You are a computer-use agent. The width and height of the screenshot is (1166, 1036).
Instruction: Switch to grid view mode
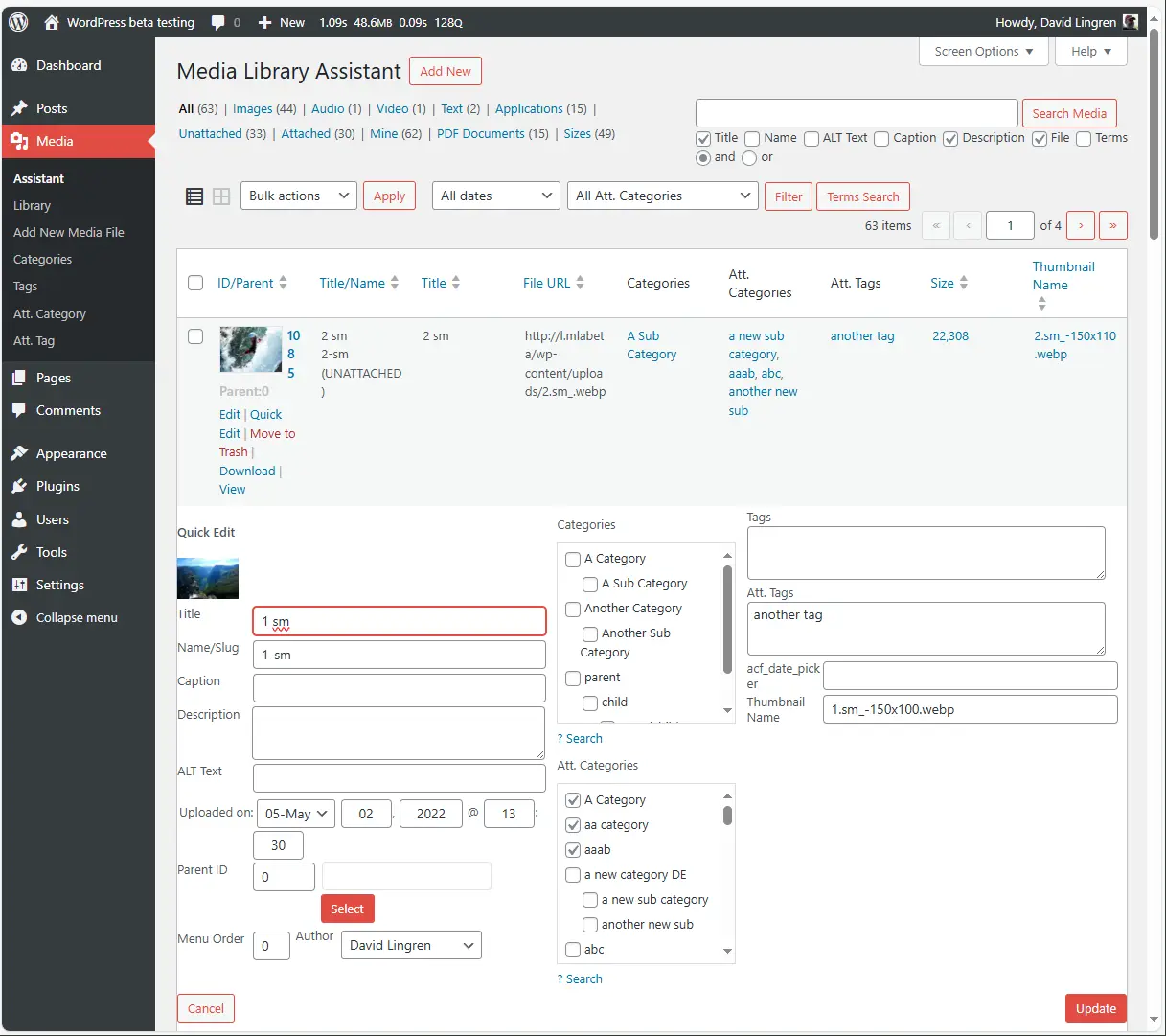[x=221, y=196]
